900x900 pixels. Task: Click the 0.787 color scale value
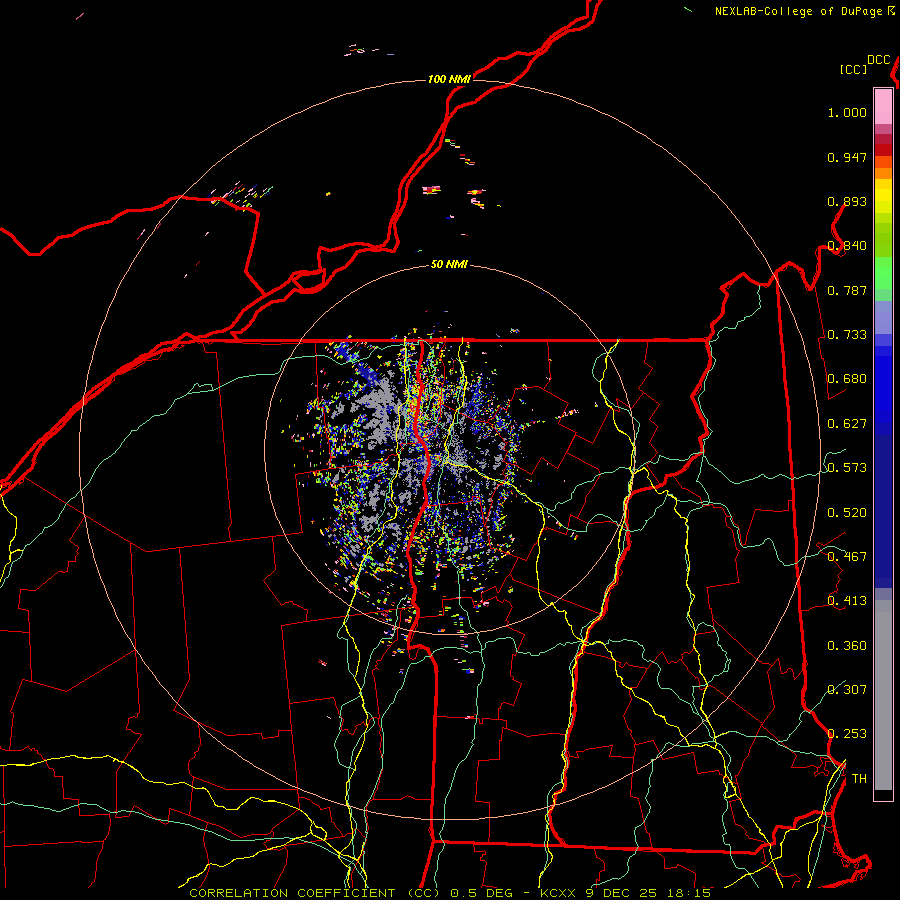pos(847,290)
